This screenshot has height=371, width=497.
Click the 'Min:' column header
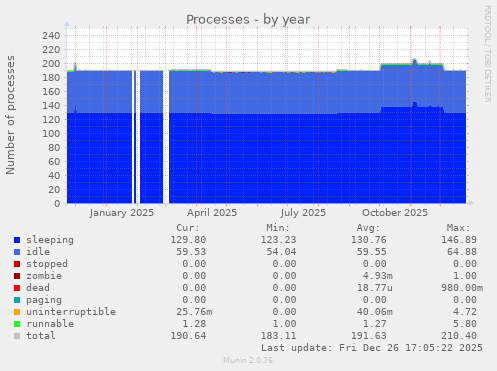[278, 228]
